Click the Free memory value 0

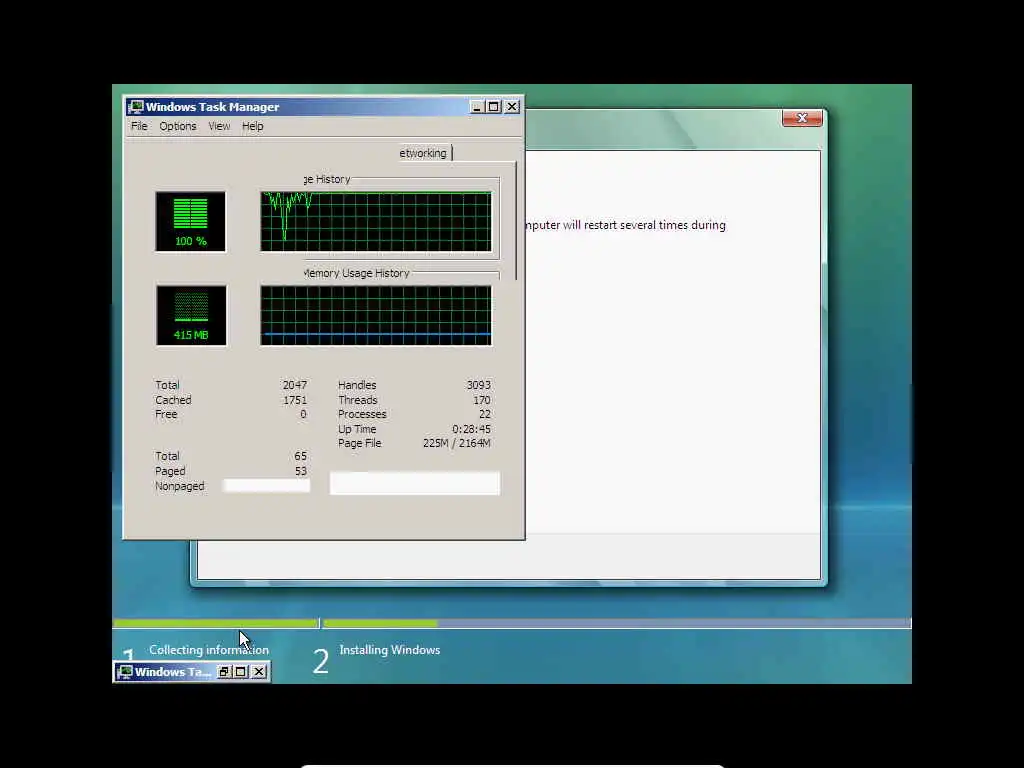pos(303,414)
